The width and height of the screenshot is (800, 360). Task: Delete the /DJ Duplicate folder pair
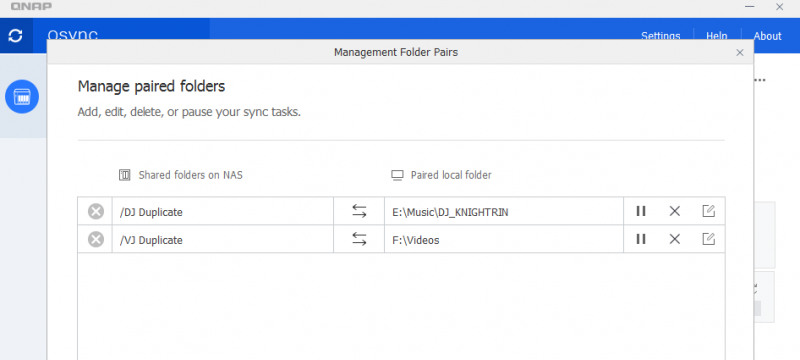point(674,211)
